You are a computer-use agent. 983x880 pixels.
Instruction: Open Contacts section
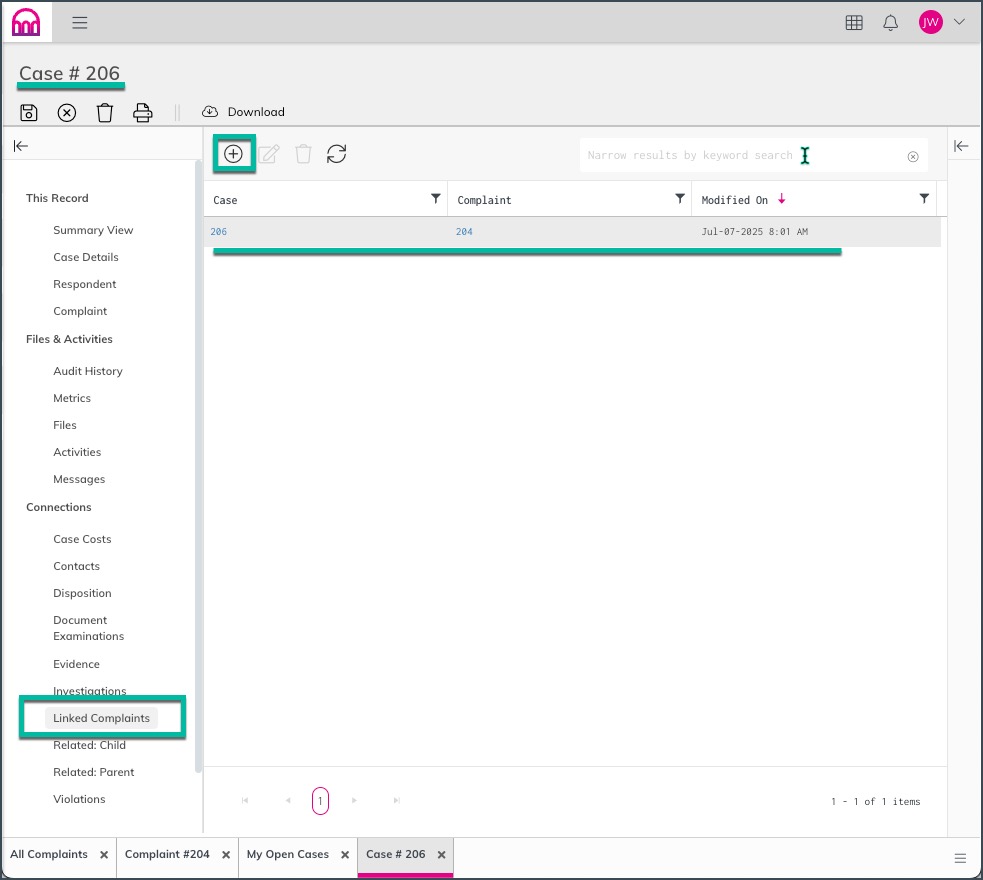(76, 566)
